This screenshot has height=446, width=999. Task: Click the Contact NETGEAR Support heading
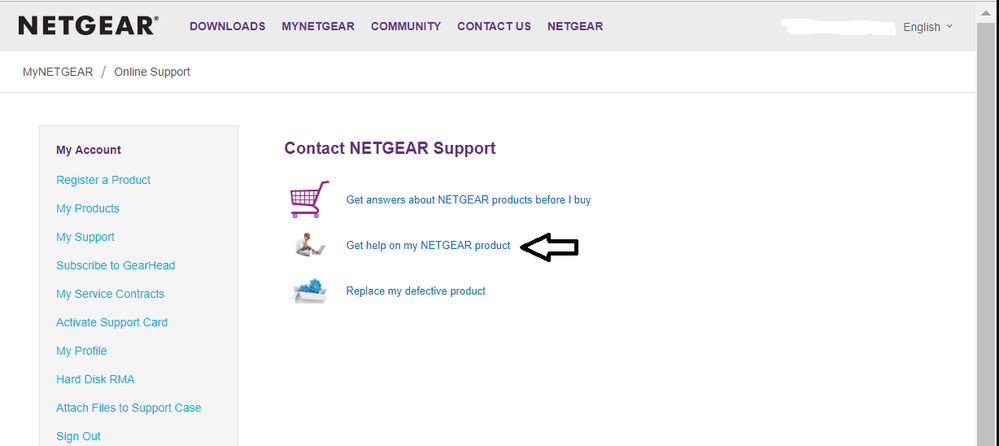pyautogui.click(x=390, y=148)
